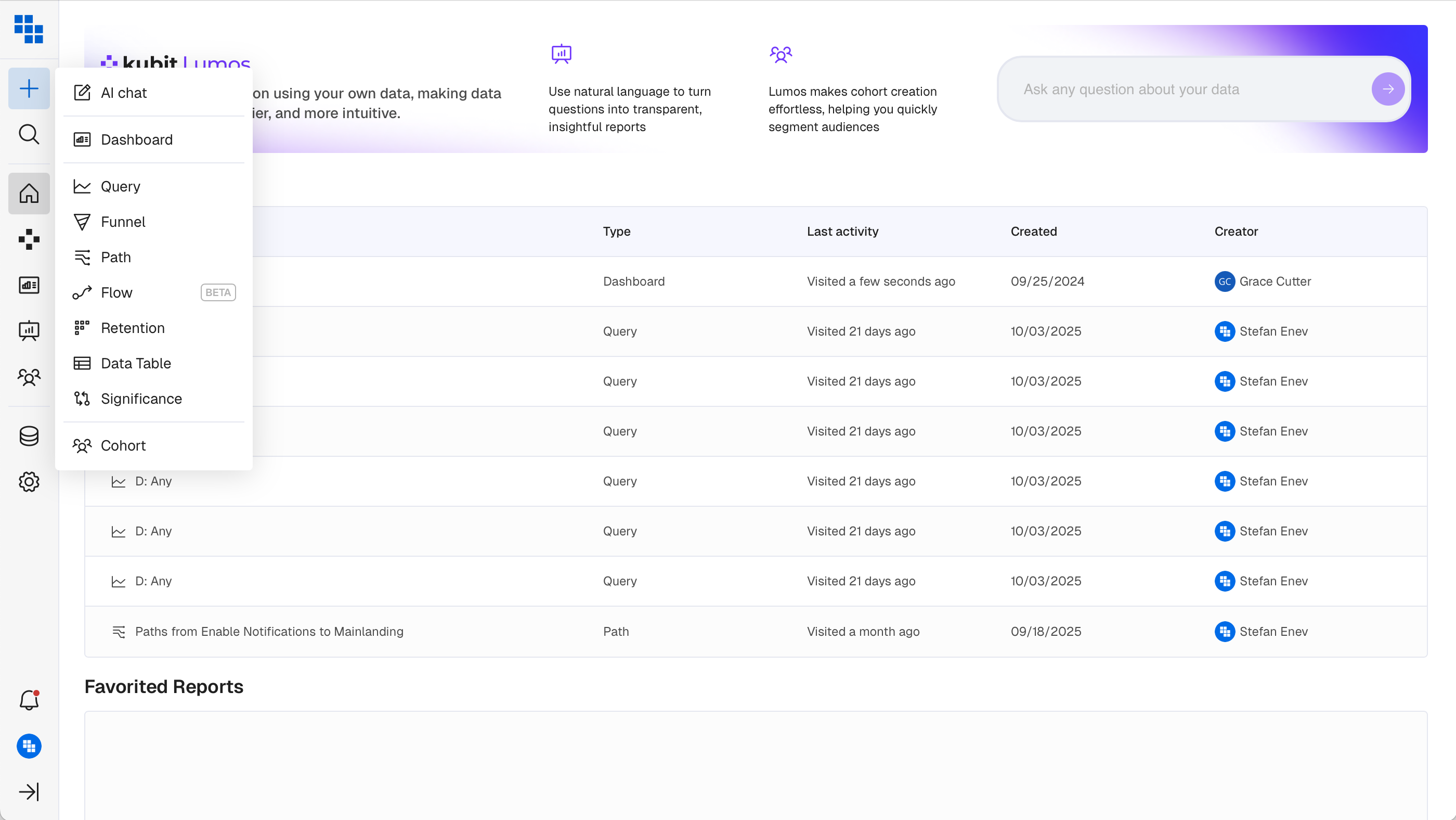The height and width of the screenshot is (820, 1456).
Task: Select Cohort from the create menu
Action: coord(123,445)
